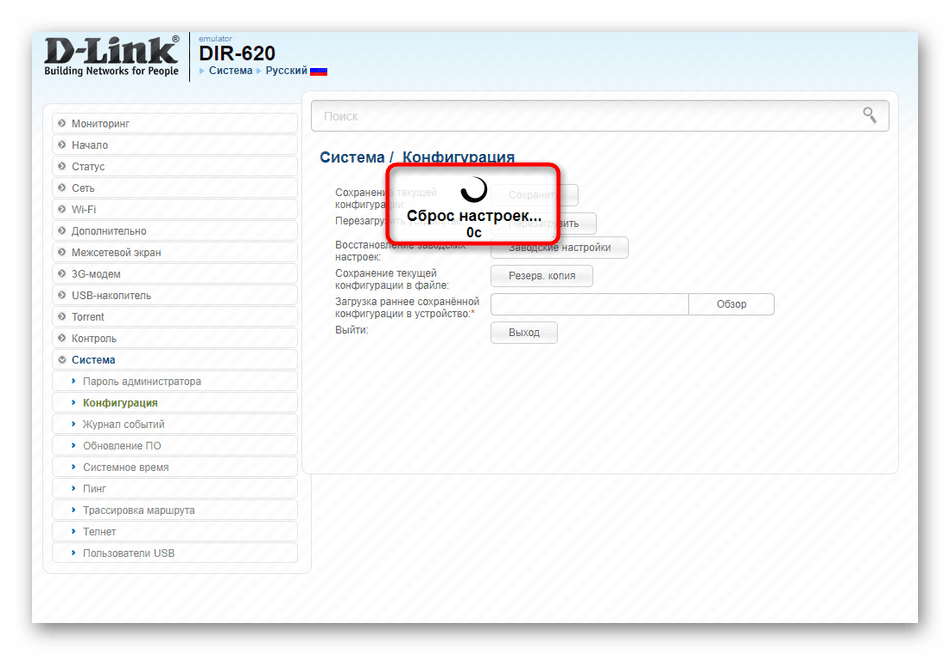Click the search magnifier icon
The image size is (950, 655).
[869, 115]
